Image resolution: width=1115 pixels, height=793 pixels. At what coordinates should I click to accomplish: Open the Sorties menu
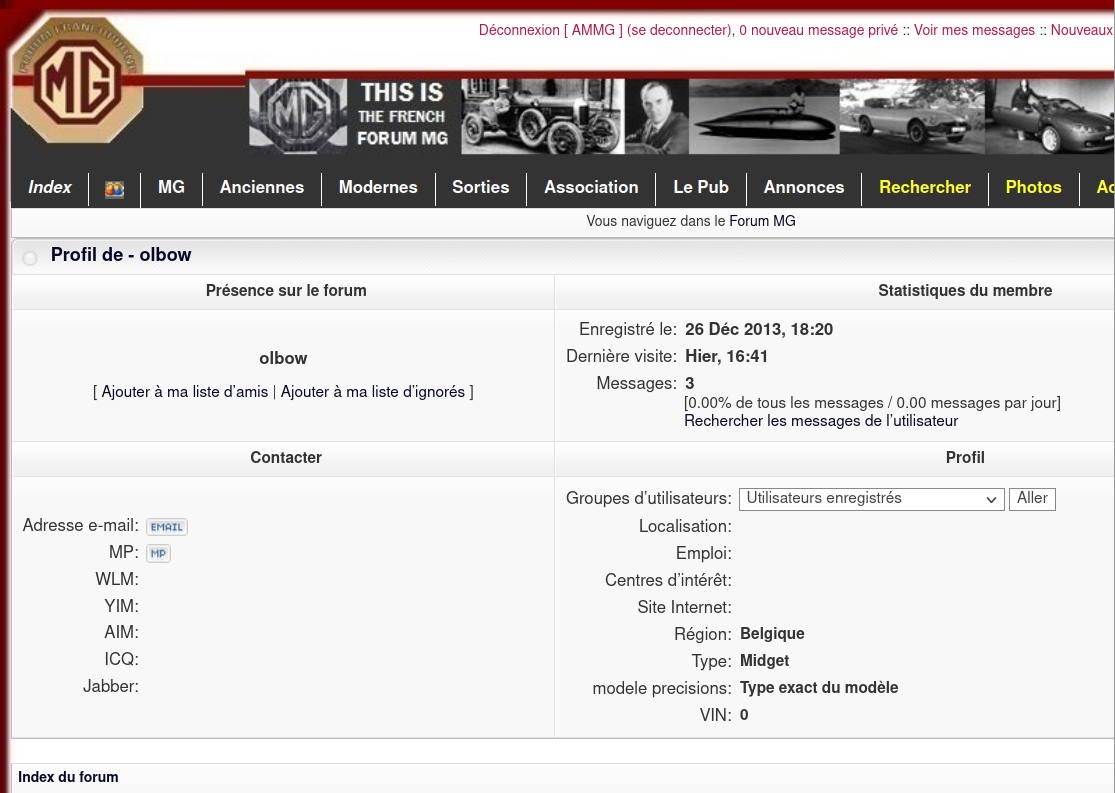tap(481, 187)
